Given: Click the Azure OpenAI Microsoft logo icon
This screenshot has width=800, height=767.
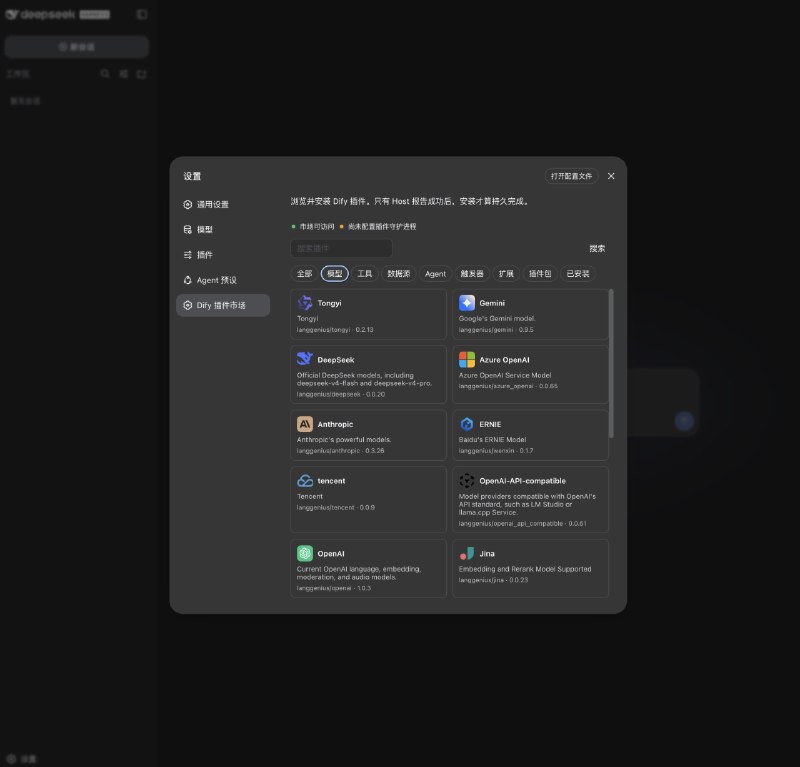Looking at the screenshot, I should 467,360.
